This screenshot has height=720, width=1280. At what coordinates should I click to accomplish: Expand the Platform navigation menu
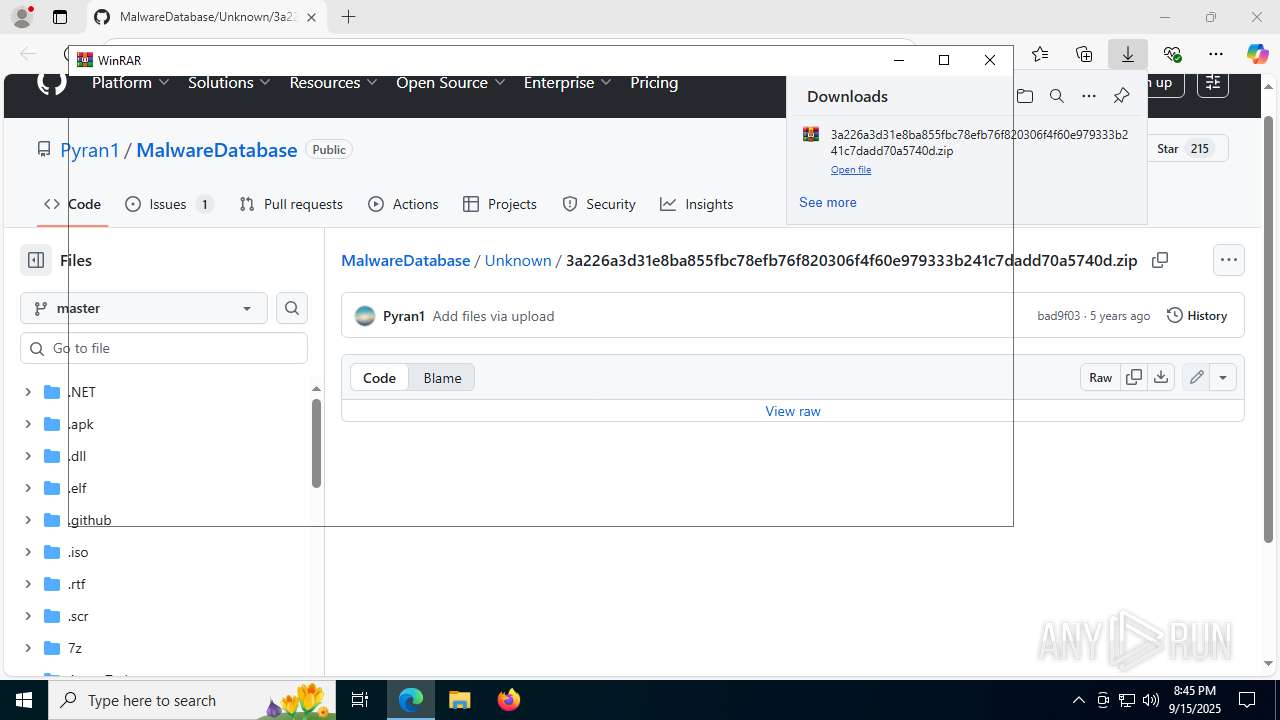(x=131, y=83)
